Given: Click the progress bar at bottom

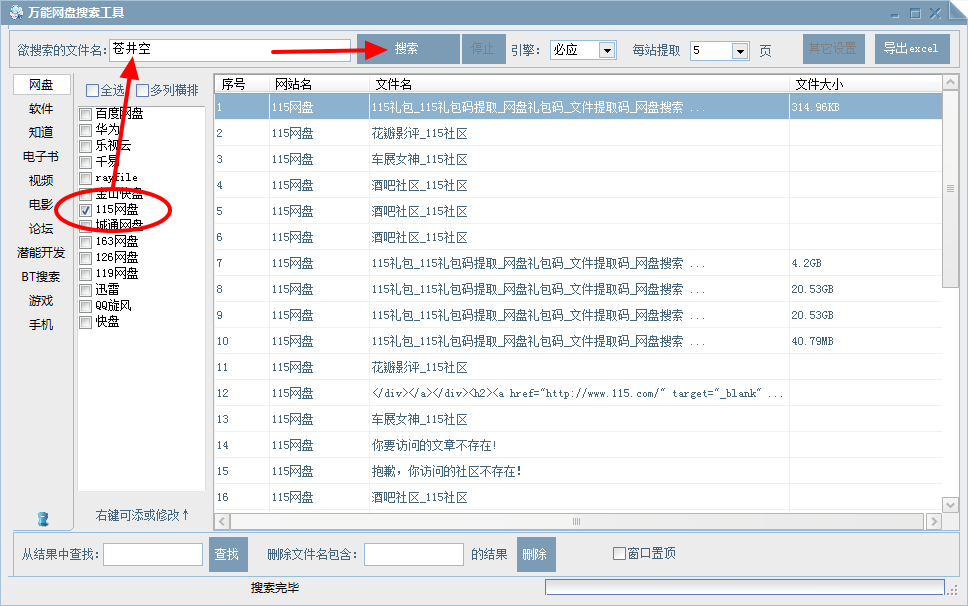Looking at the screenshot, I should (x=745, y=587).
